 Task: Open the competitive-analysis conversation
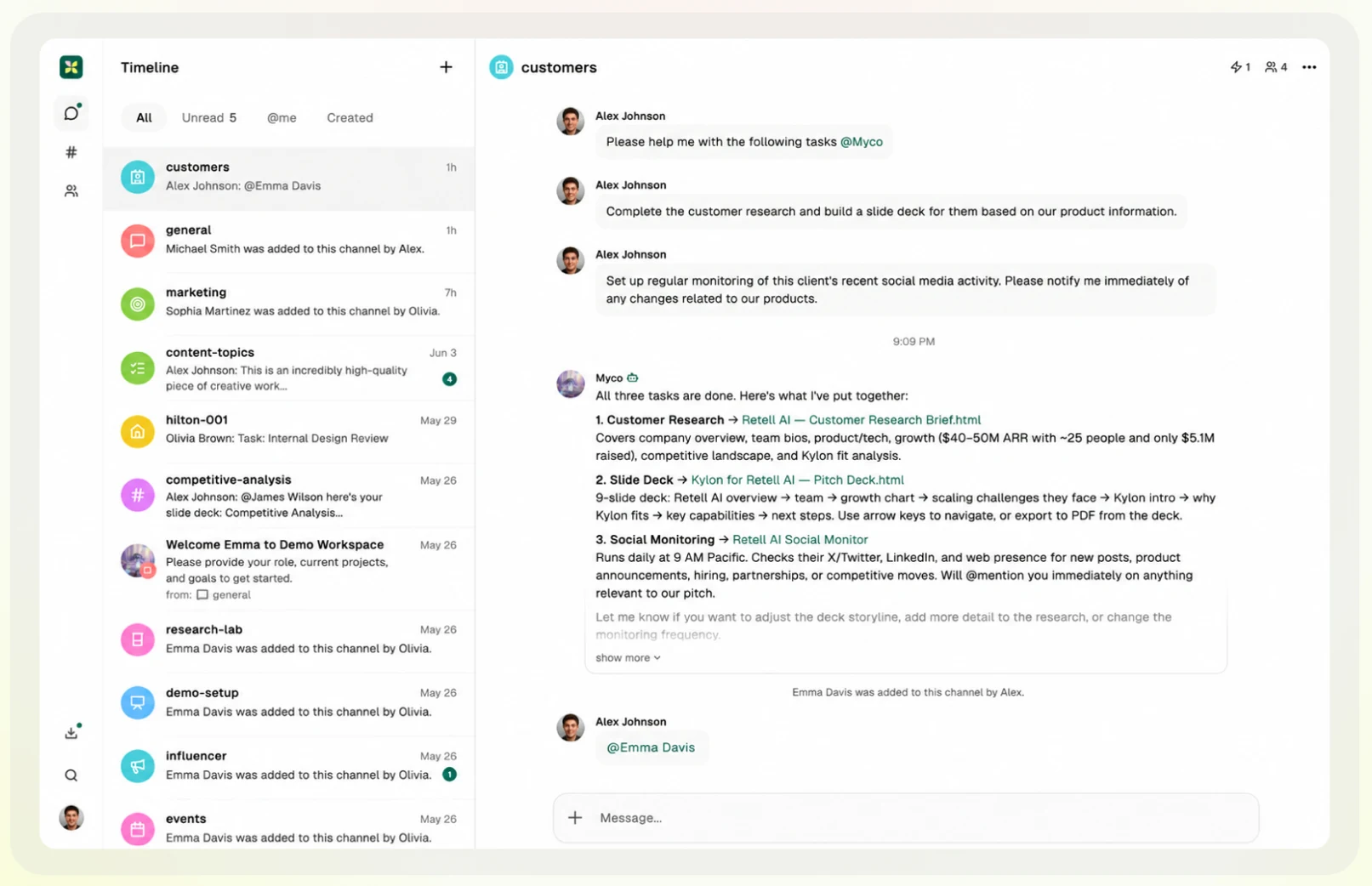pyautogui.click(x=289, y=496)
